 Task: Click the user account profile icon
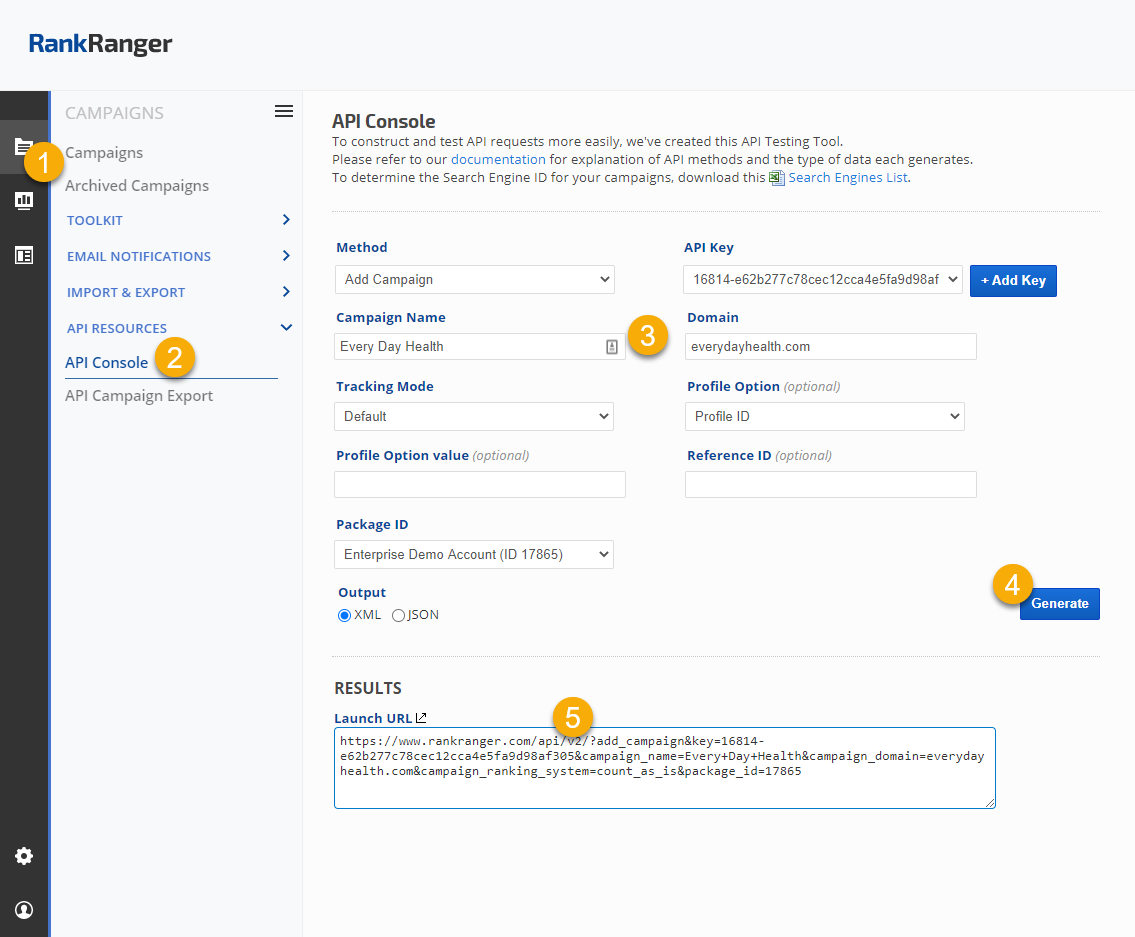pos(24,910)
